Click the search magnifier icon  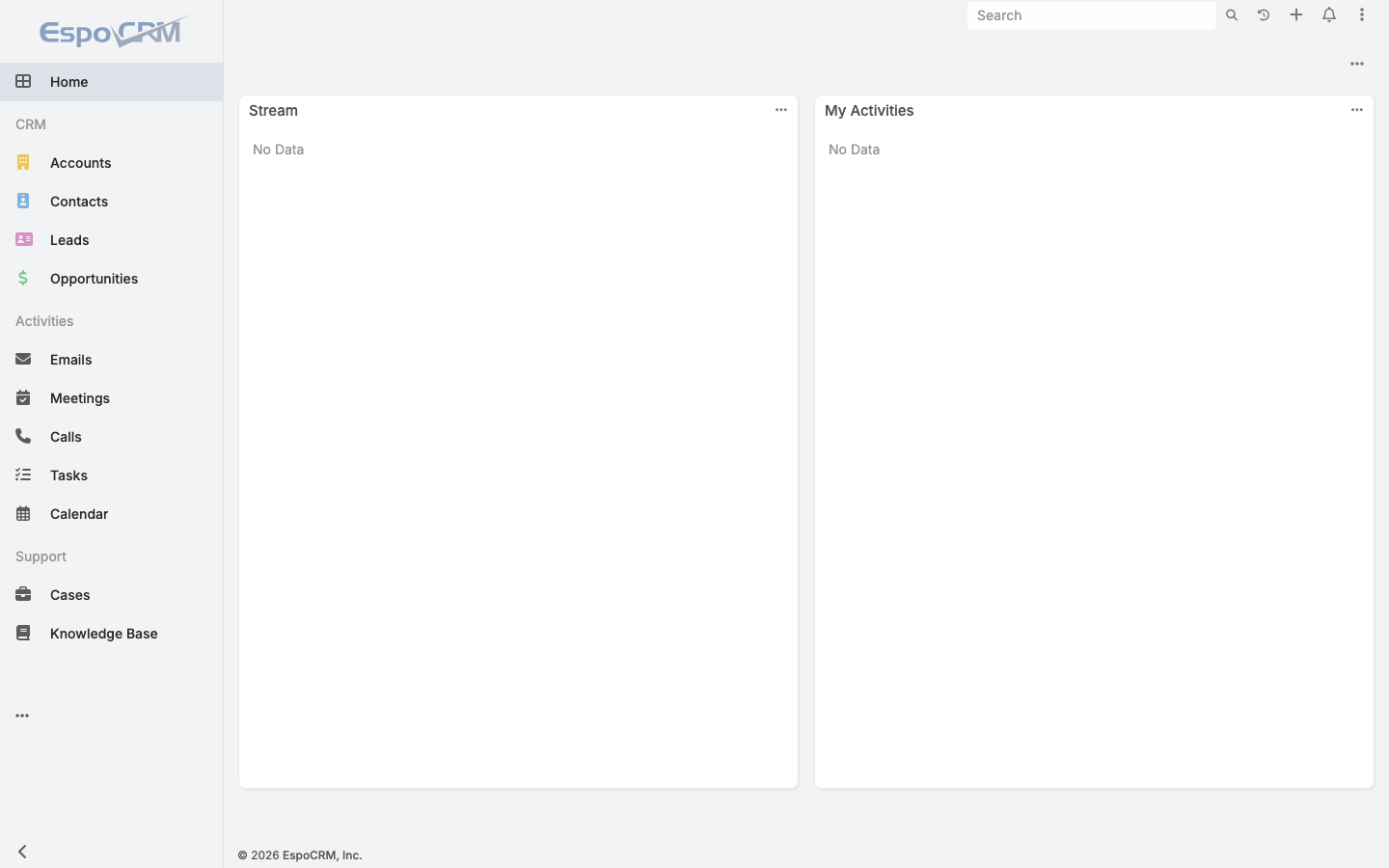(1232, 15)
